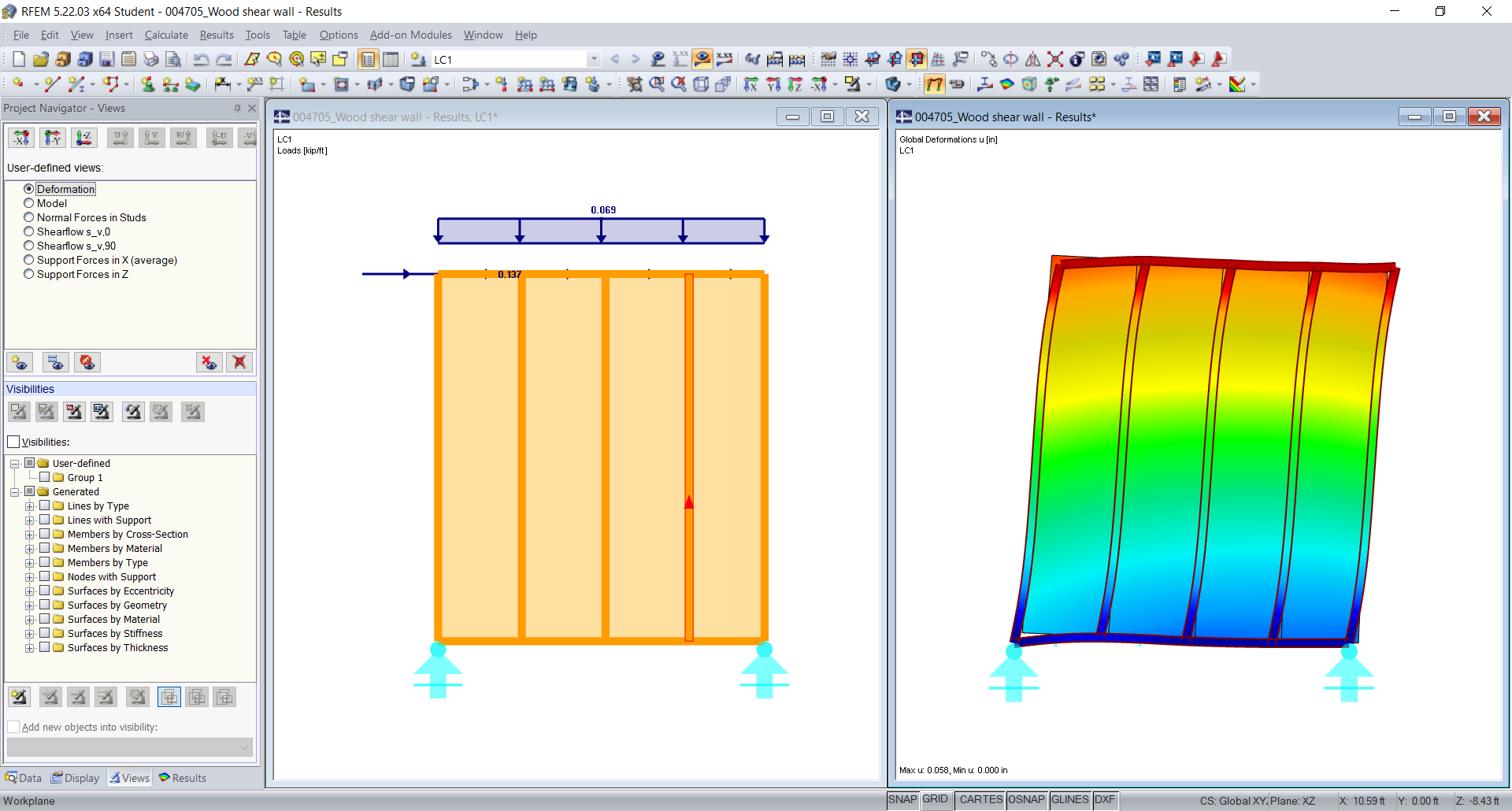Click the Y-direction view toolbar icon

pos(773,84)
